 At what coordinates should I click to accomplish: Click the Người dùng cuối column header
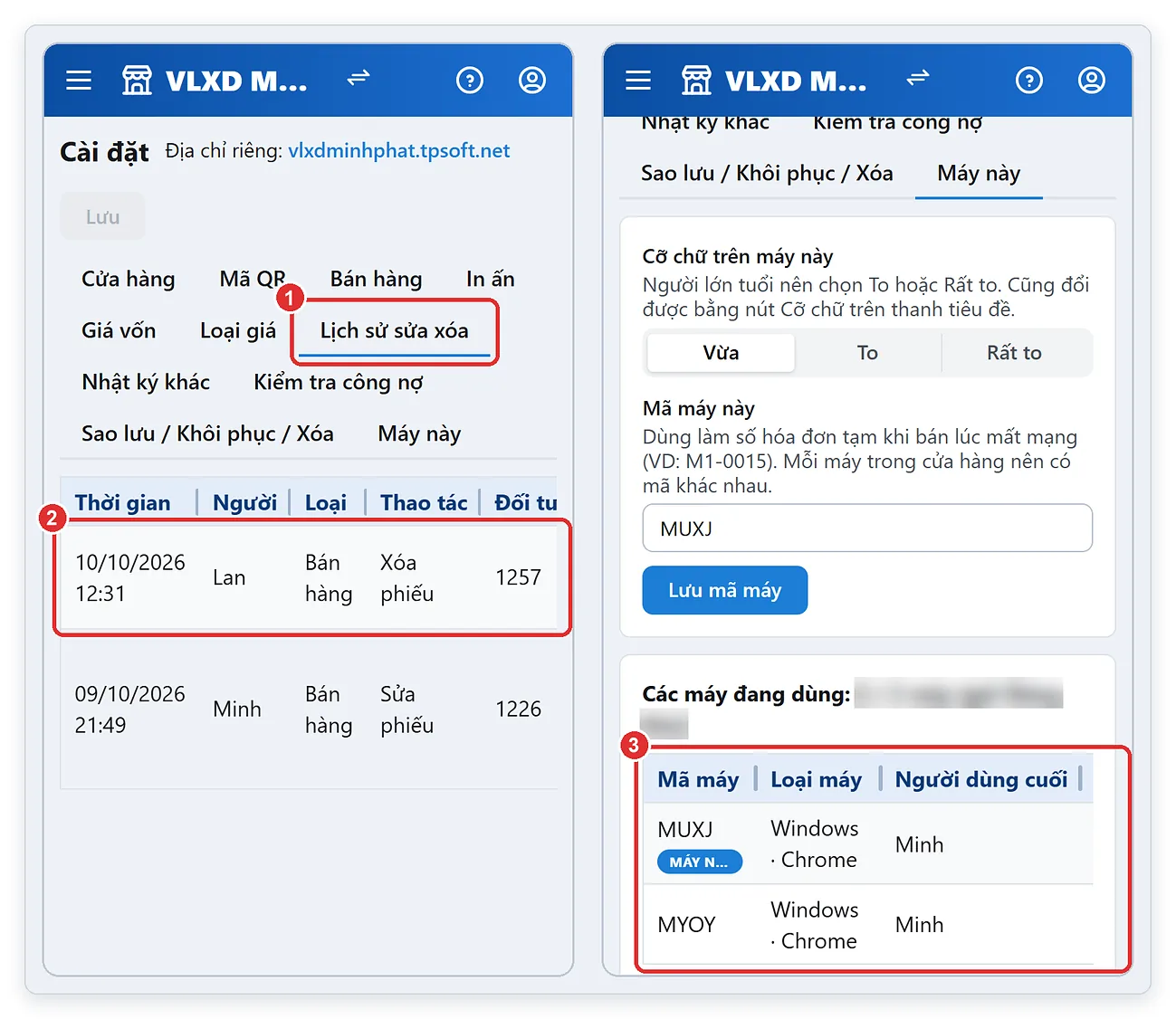tap(981, 779)
